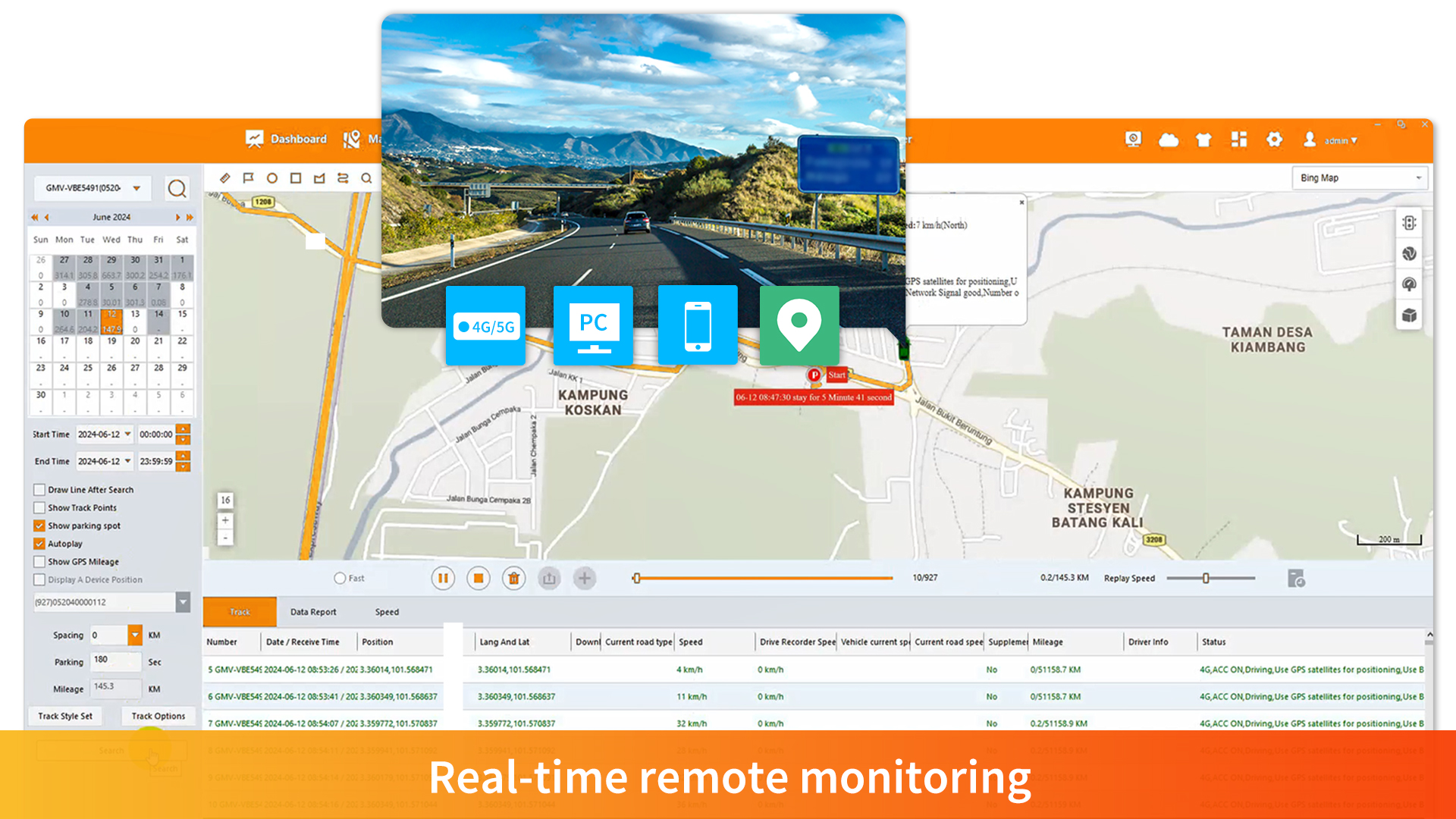
Task: Open the Dashboard tab
Action: pos(286,139)
